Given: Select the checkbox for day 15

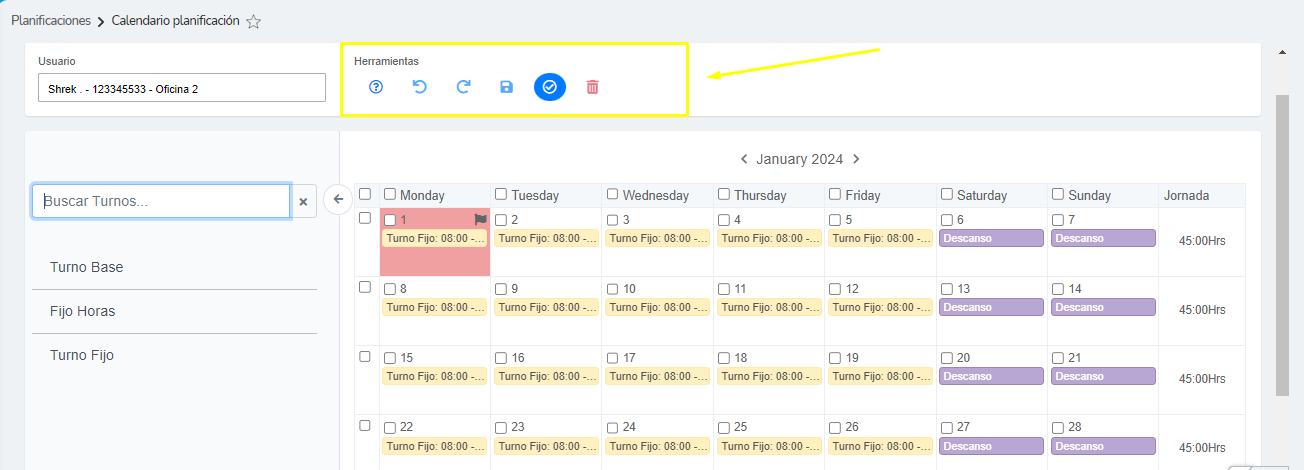Looking at the screenshot, I should click(390, 357).
